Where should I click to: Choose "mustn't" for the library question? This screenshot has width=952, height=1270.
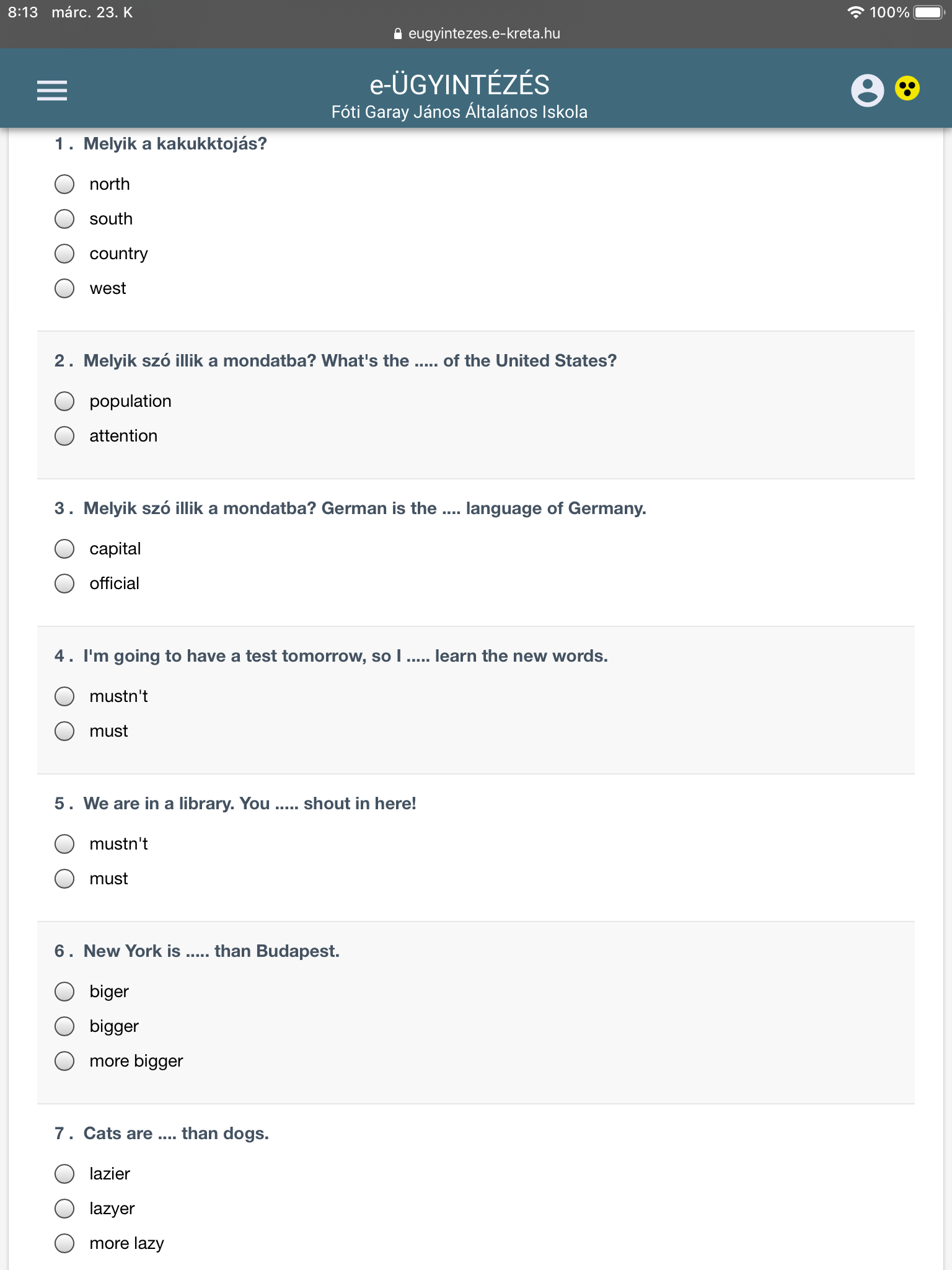[64, 844]
